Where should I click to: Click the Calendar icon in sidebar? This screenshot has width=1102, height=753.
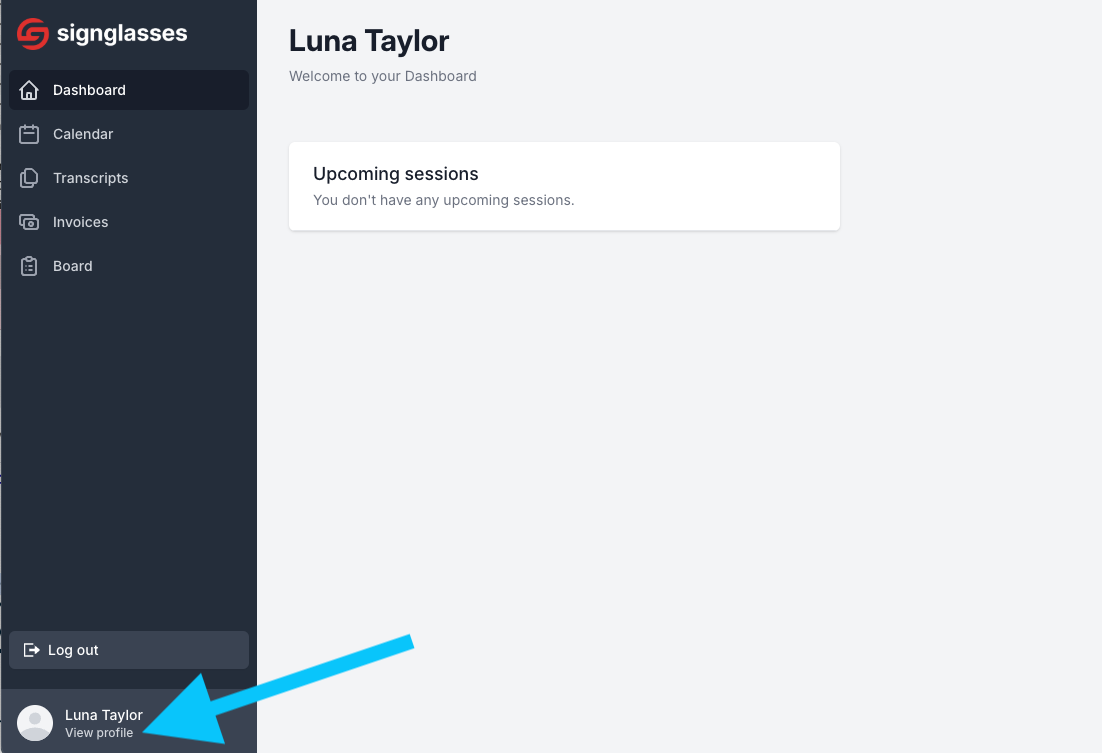coord(29,134)
